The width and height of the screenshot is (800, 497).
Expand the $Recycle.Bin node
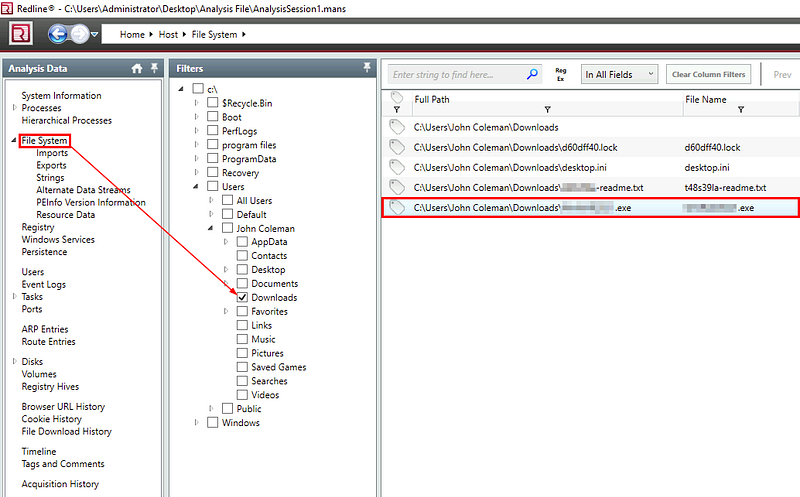(196, 103)
